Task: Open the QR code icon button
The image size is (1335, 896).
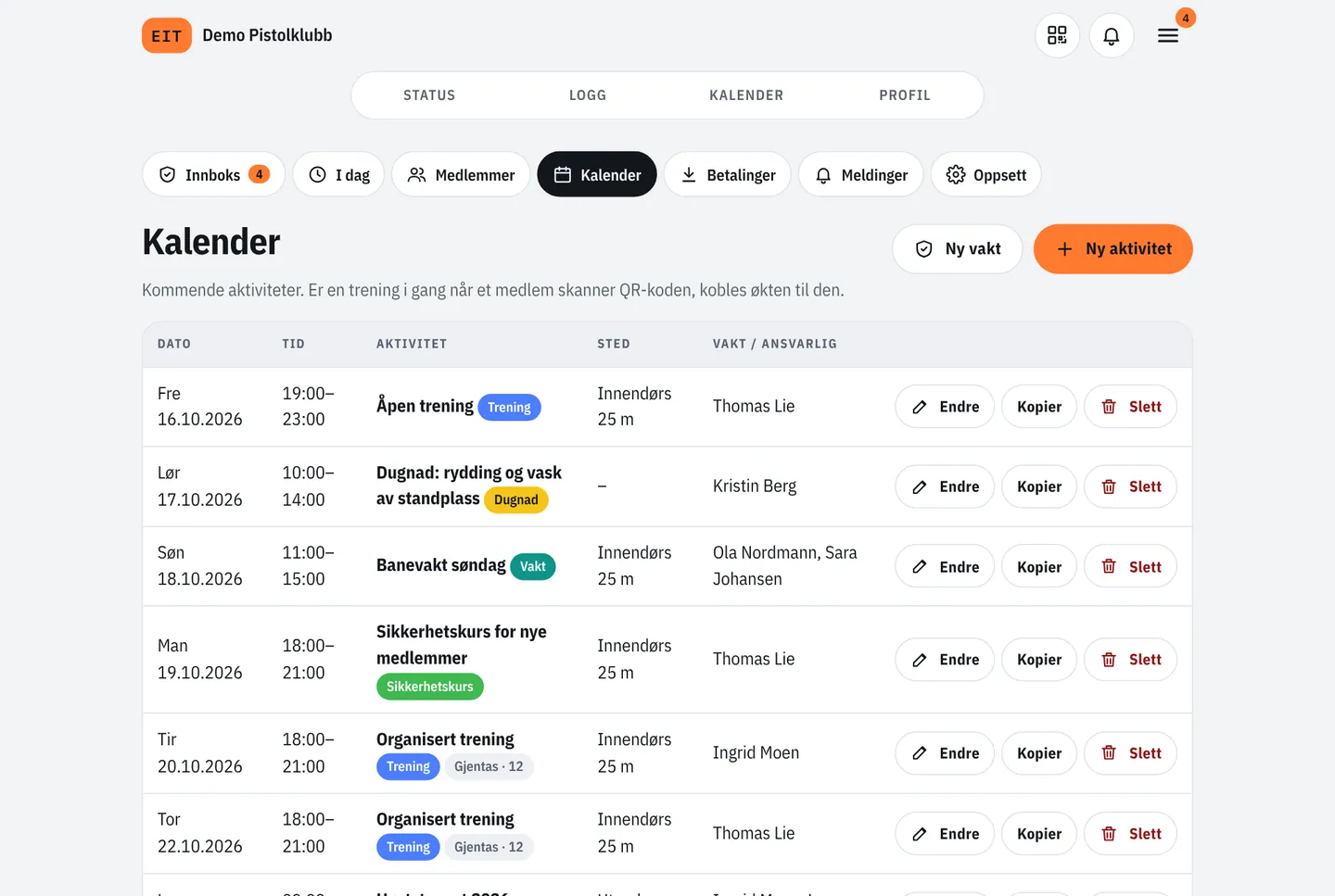Action: (1057, 35)
